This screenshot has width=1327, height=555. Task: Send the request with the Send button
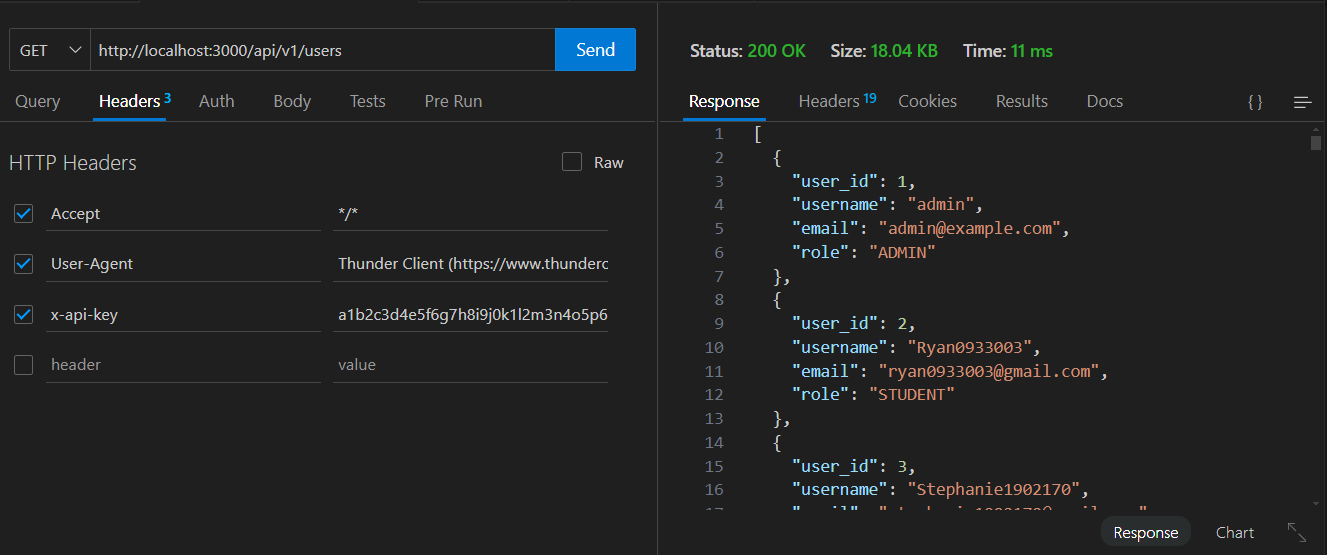[595, 50]
